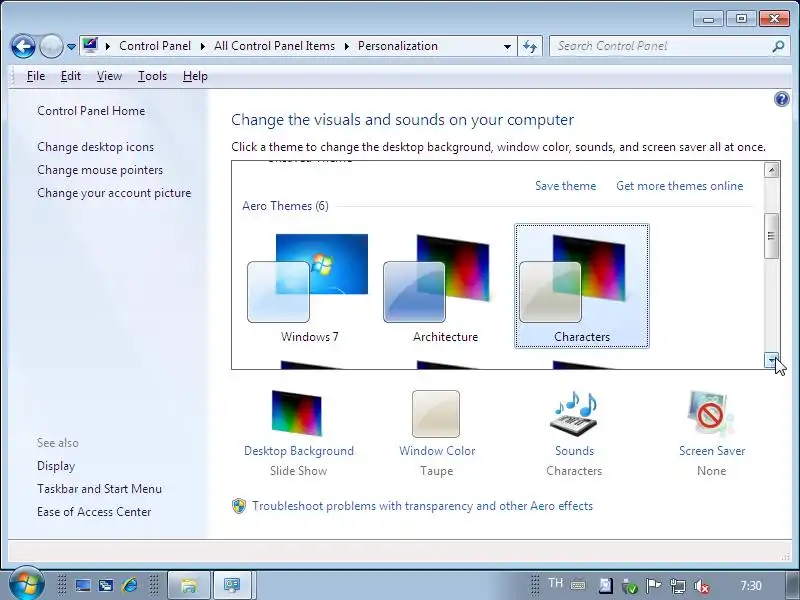Click the magnifier search icon
This screenshot has height=600, width=800.
pos(778,46)
